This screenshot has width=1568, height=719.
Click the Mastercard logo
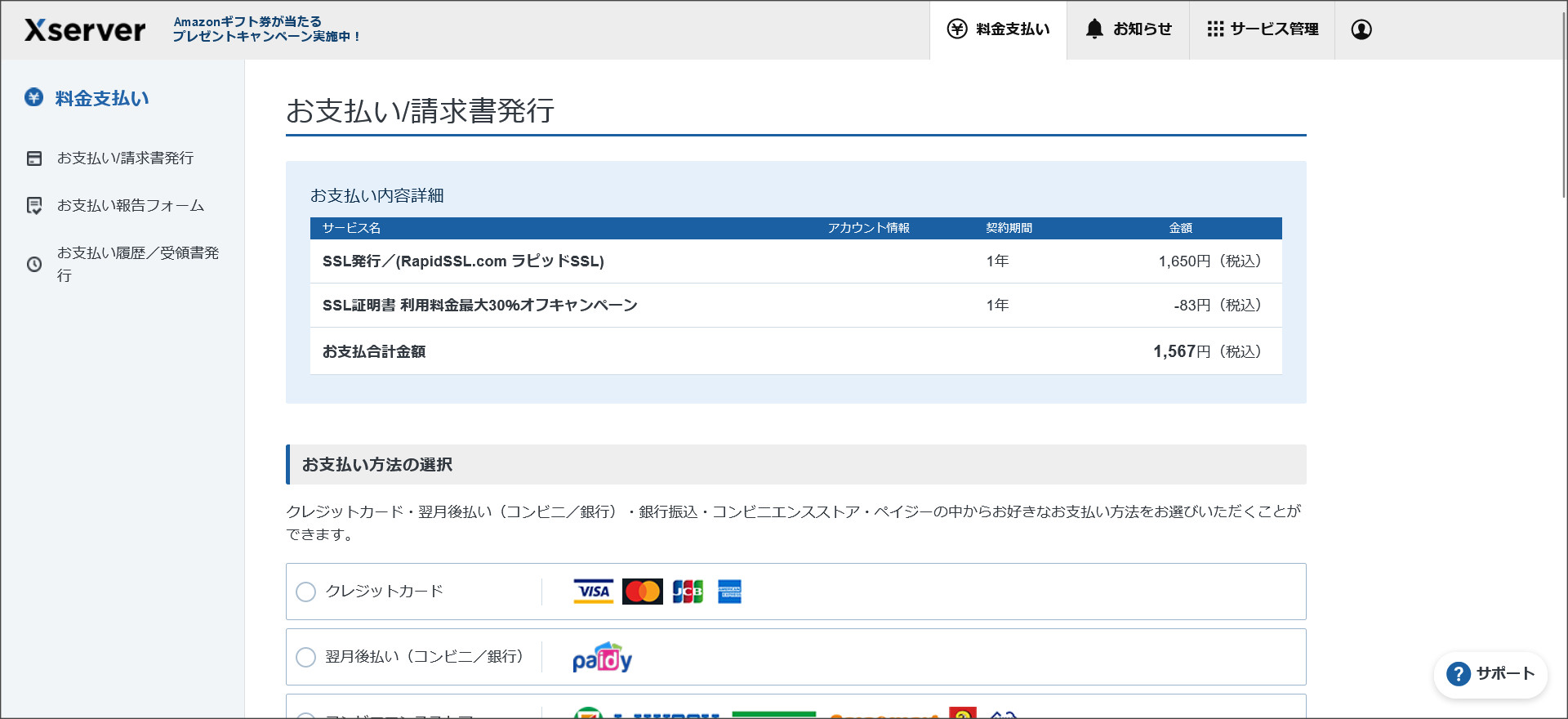coord(643,592)
